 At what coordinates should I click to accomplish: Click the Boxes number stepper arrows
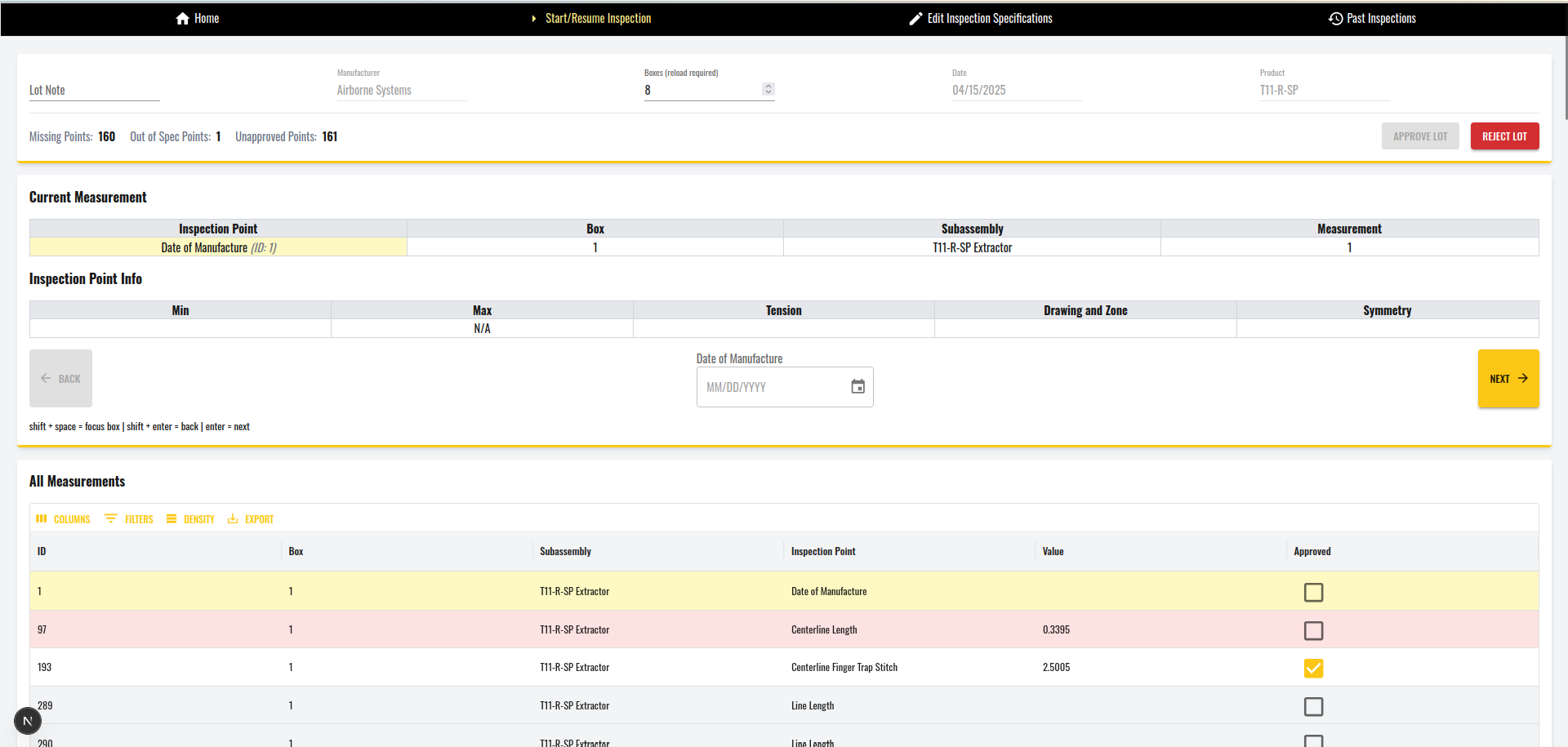(768, 89)
